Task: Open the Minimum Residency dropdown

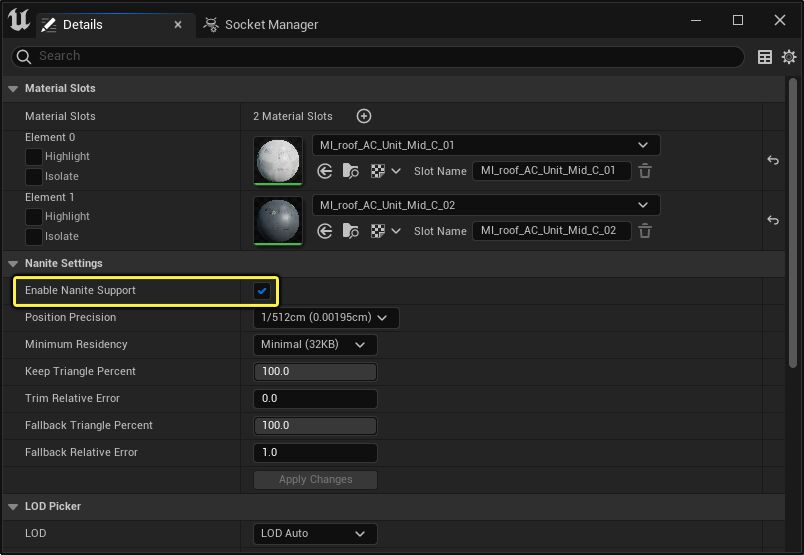Action: pyautogui.click(x=315, y=345)
